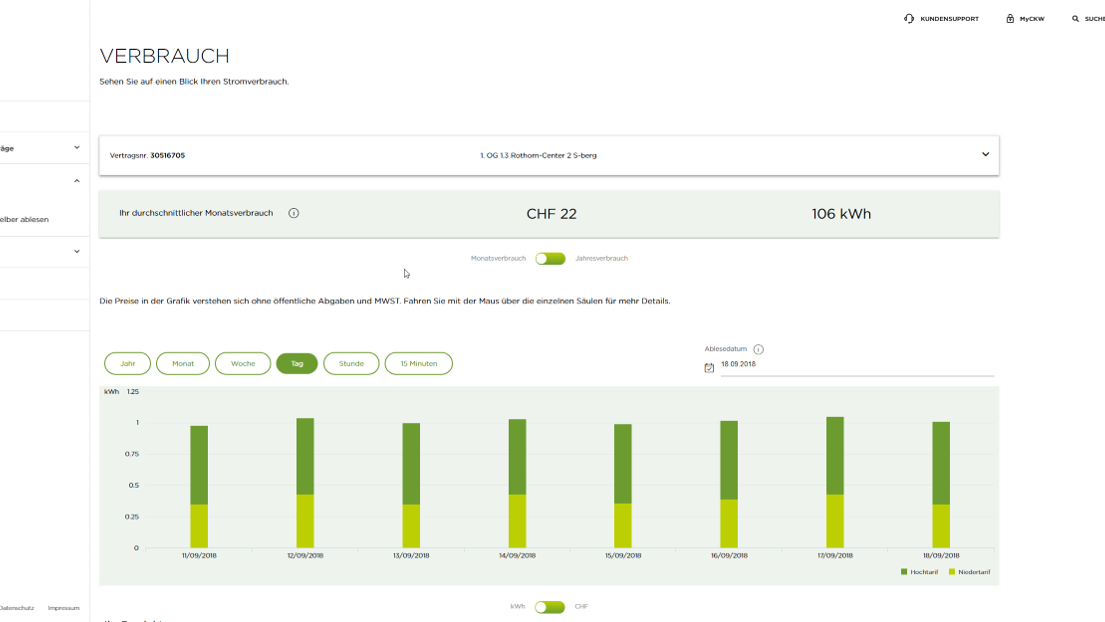Click the Hochtarif legend color swatch

coord(904,572)
